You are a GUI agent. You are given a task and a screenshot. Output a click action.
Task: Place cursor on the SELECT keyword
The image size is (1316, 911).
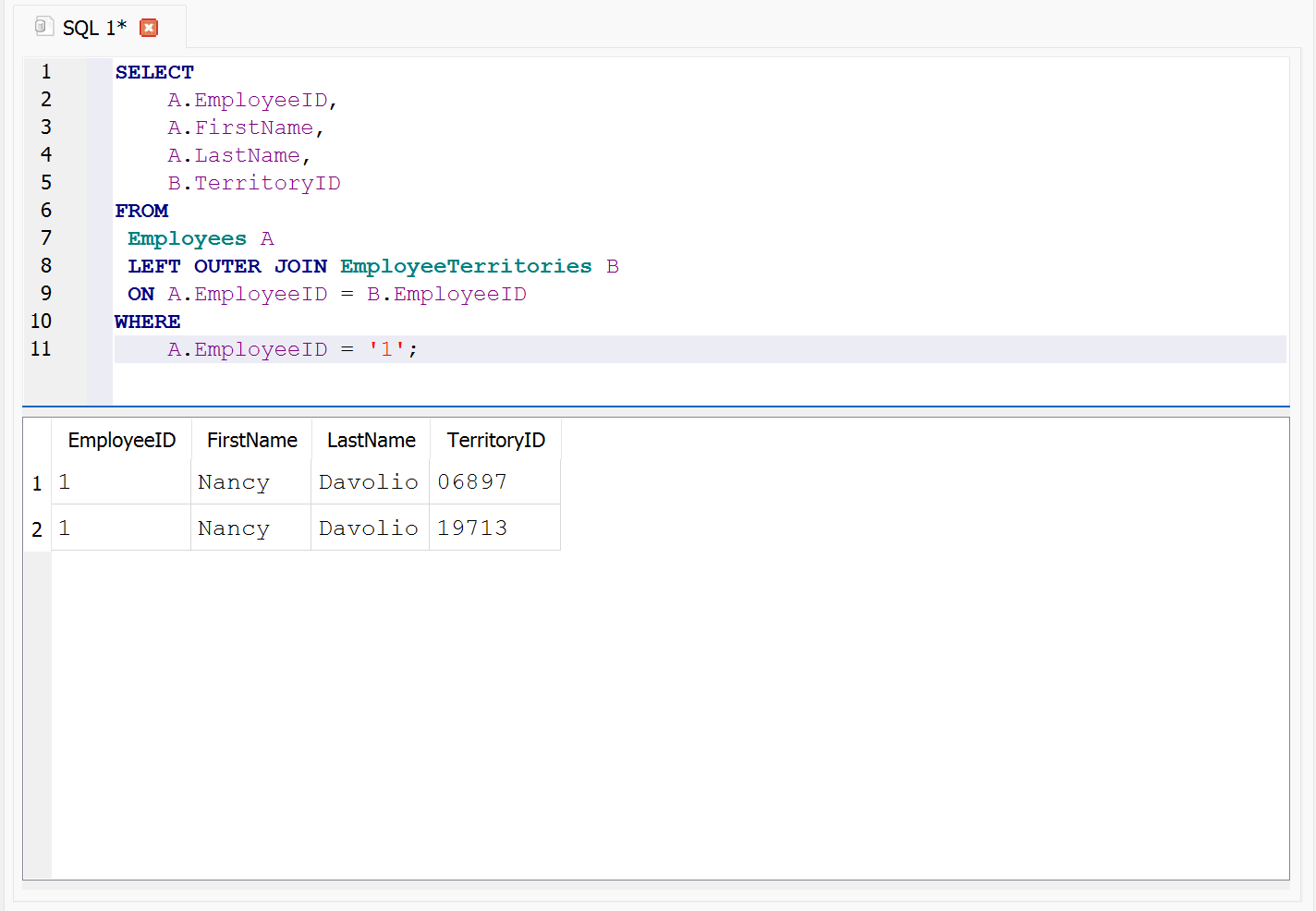pyautogui.click(x=154, y=72)
